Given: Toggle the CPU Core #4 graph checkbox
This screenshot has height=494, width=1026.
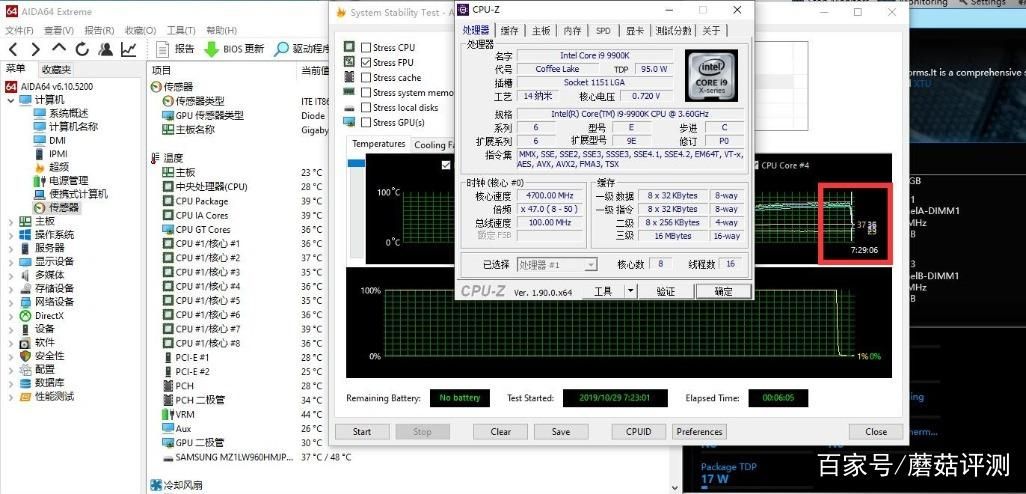Looking at the screenshot, I should pos(756,166).
